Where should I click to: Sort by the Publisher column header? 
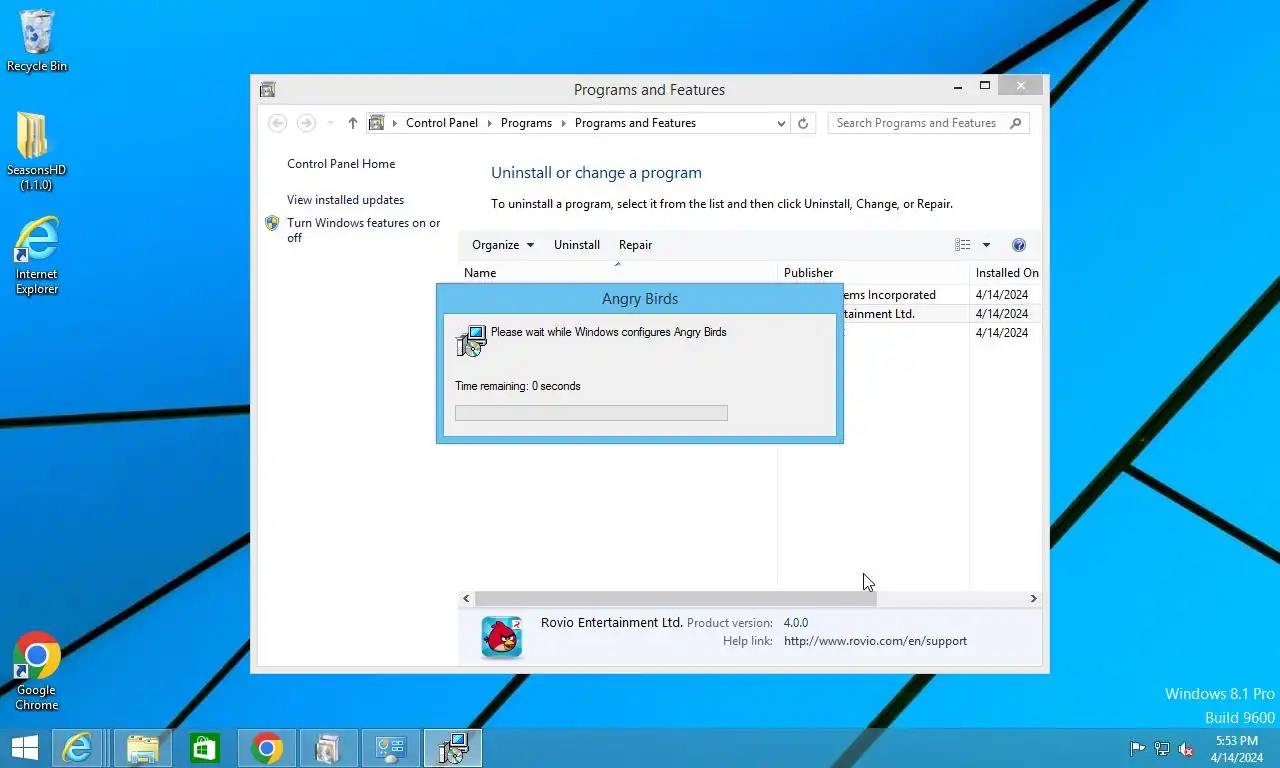(873, 272)
